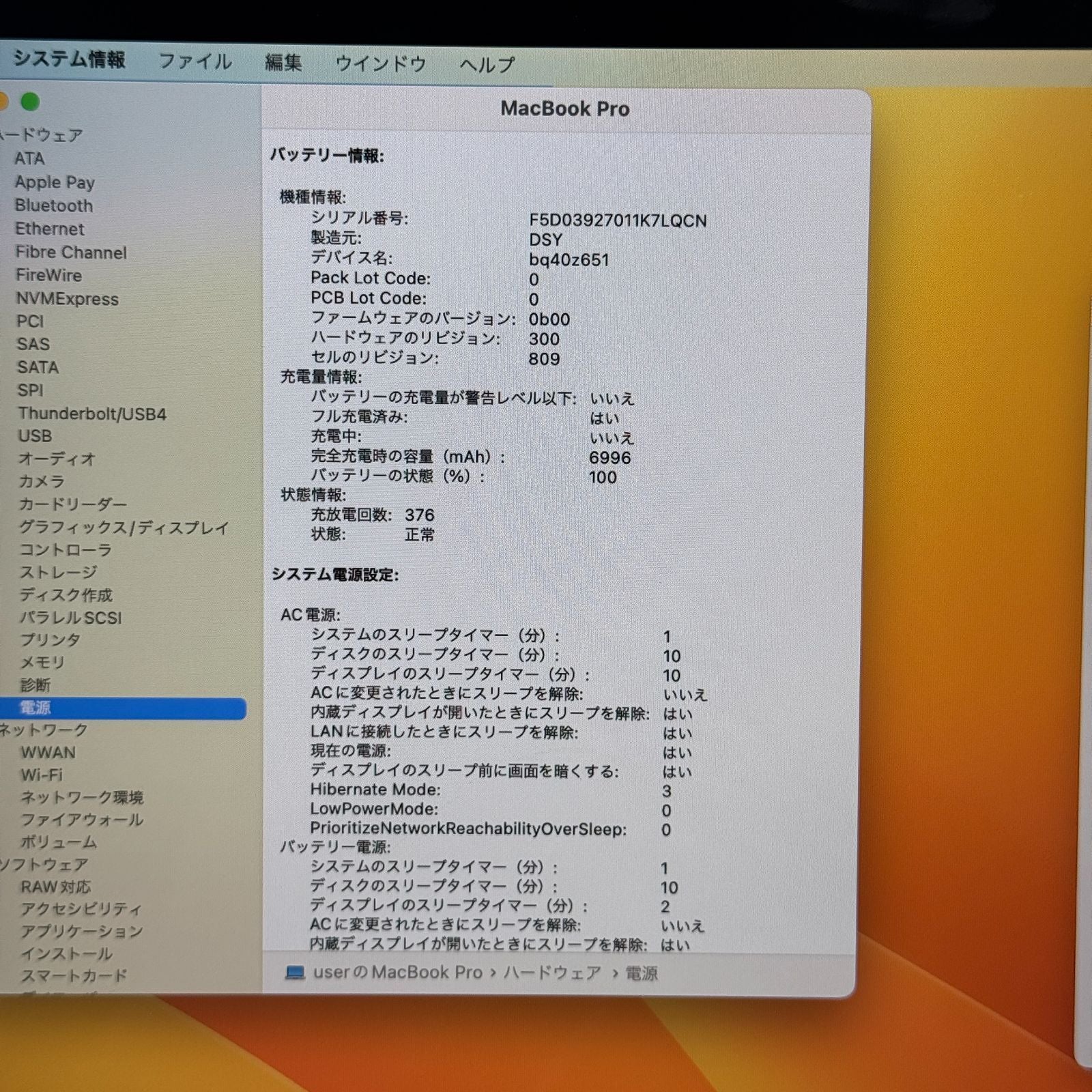
Task: Select Thunderbolt/USB4 in the sidebar
Action: click(x=92, y=414)
